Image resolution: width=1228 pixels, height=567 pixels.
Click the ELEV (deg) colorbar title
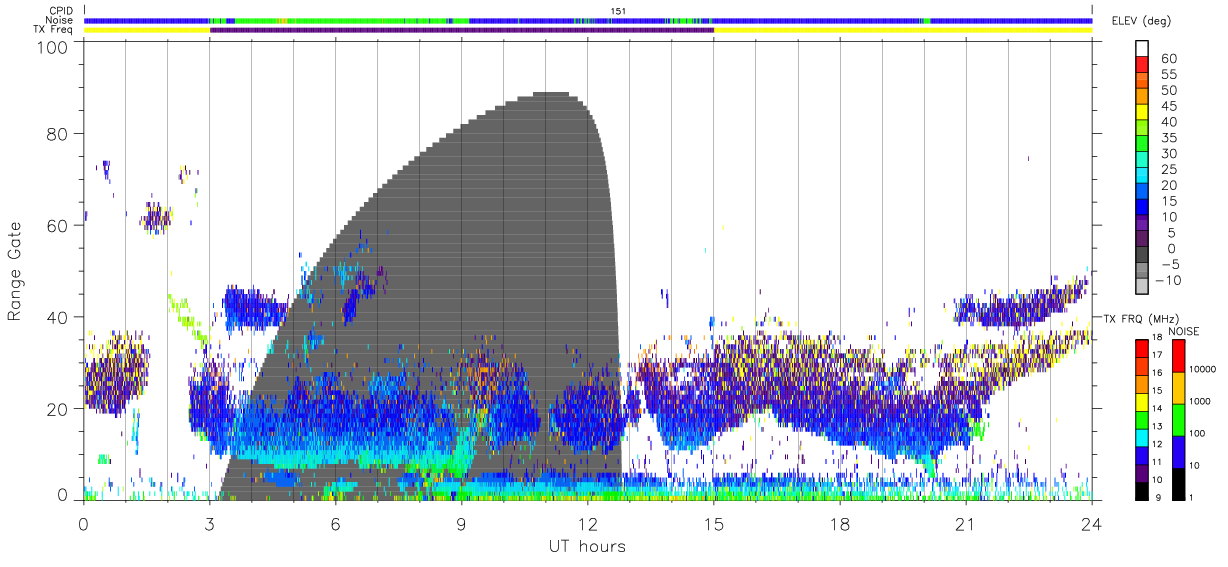point(1142,21)
